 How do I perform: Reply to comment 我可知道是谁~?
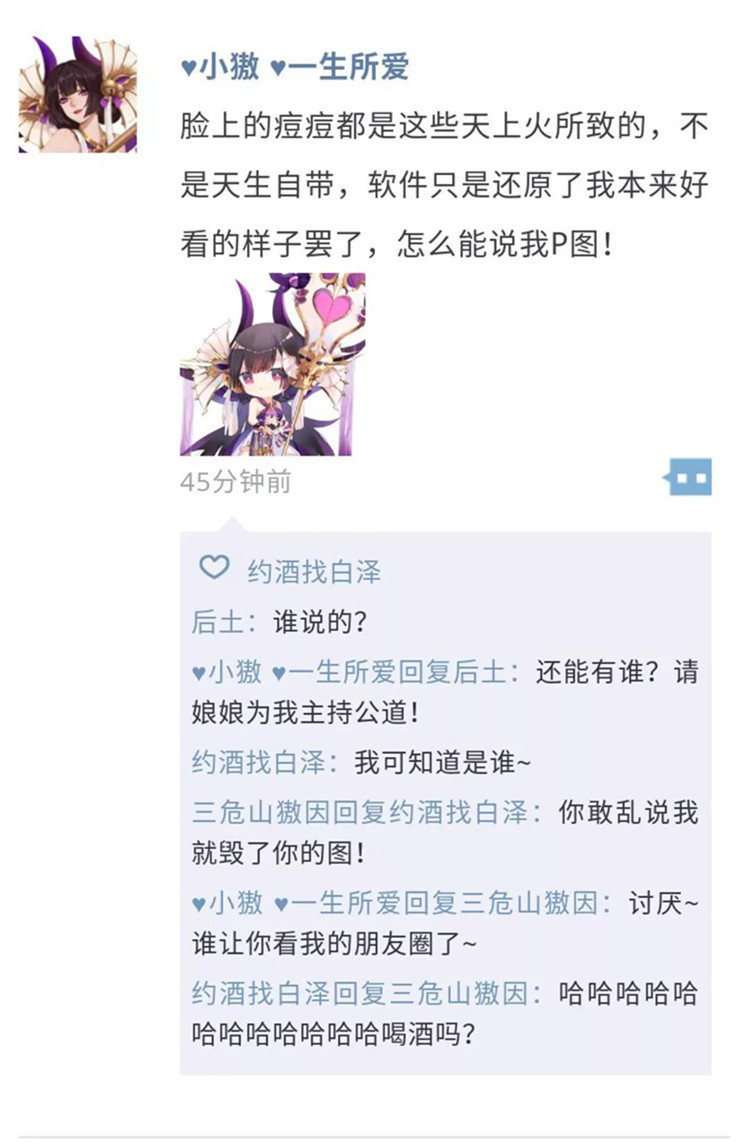[443, 763]
